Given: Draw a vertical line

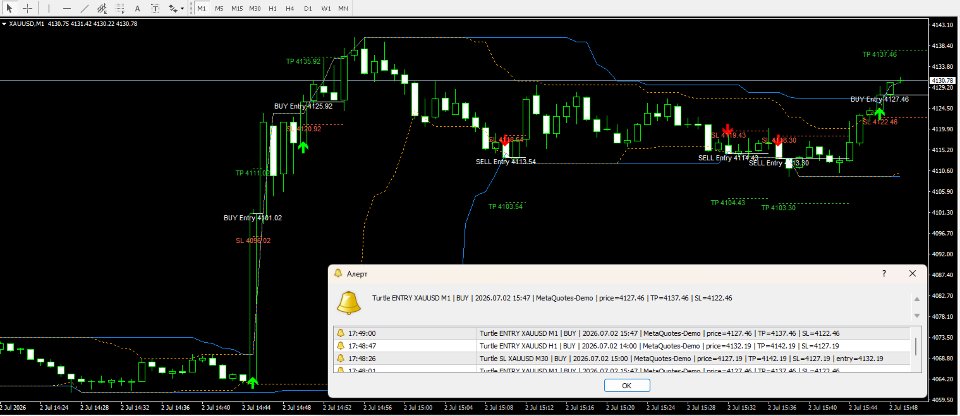Looking at the screenshot, I should tap(48, 9).
